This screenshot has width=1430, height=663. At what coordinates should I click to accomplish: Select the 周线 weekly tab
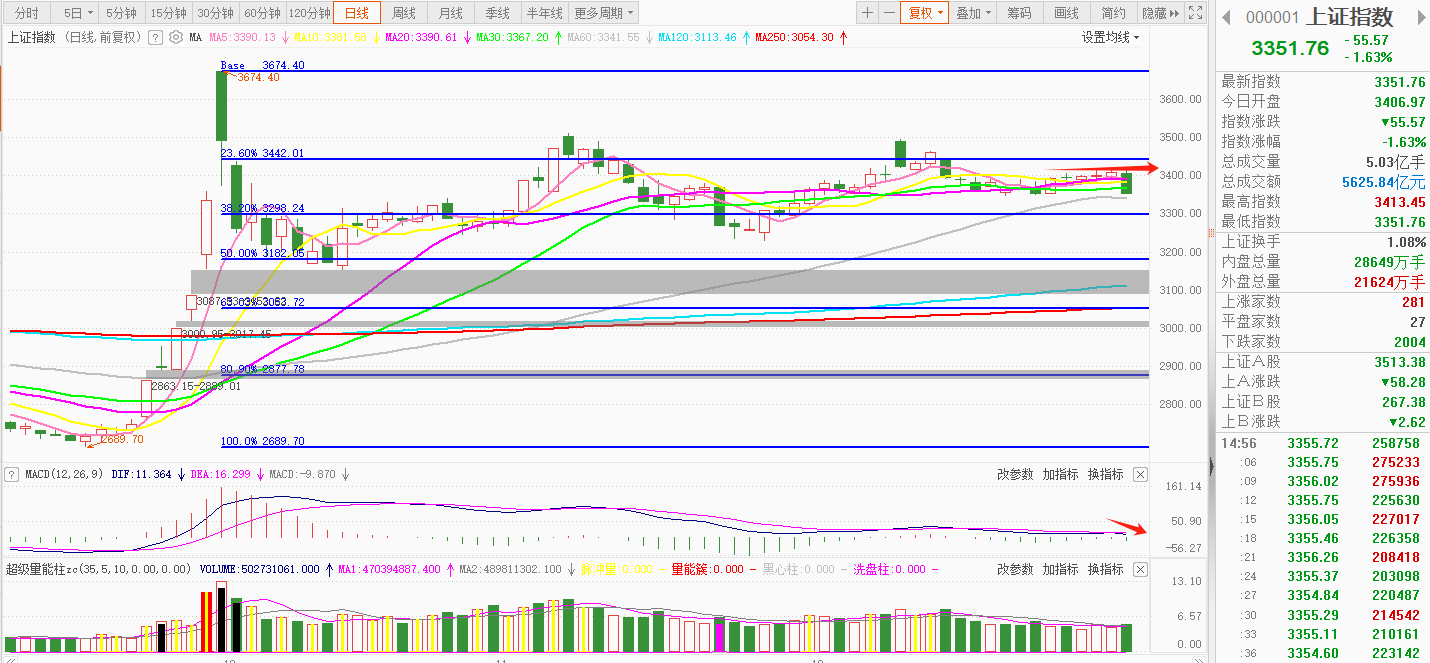404,13
